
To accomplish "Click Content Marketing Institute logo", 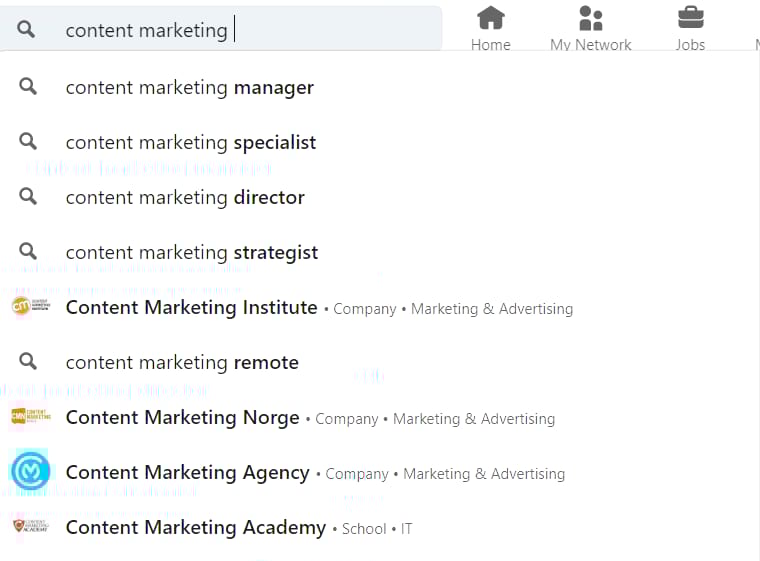I will (31, 306).
